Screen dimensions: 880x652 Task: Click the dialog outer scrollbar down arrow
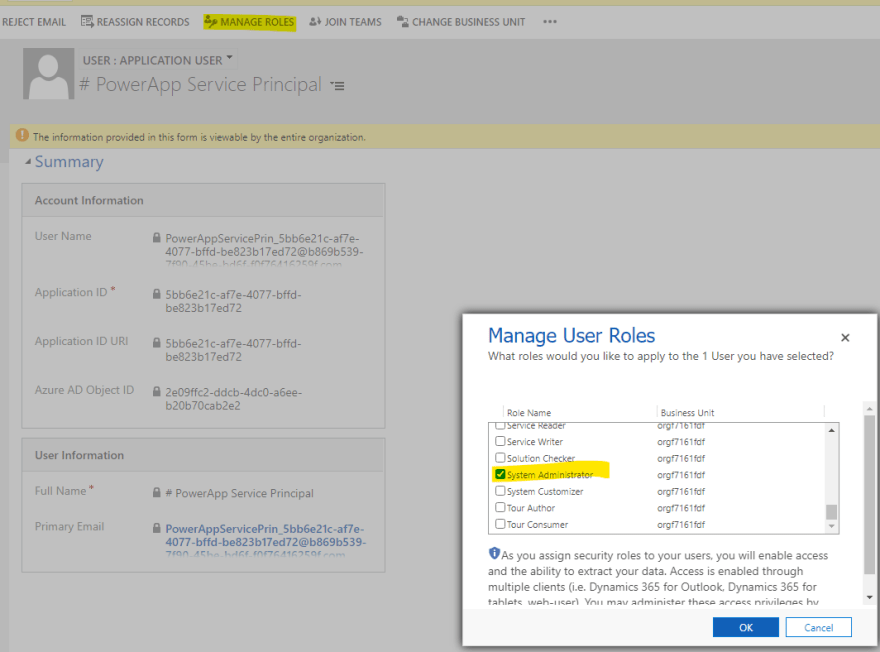click(869, 597)
